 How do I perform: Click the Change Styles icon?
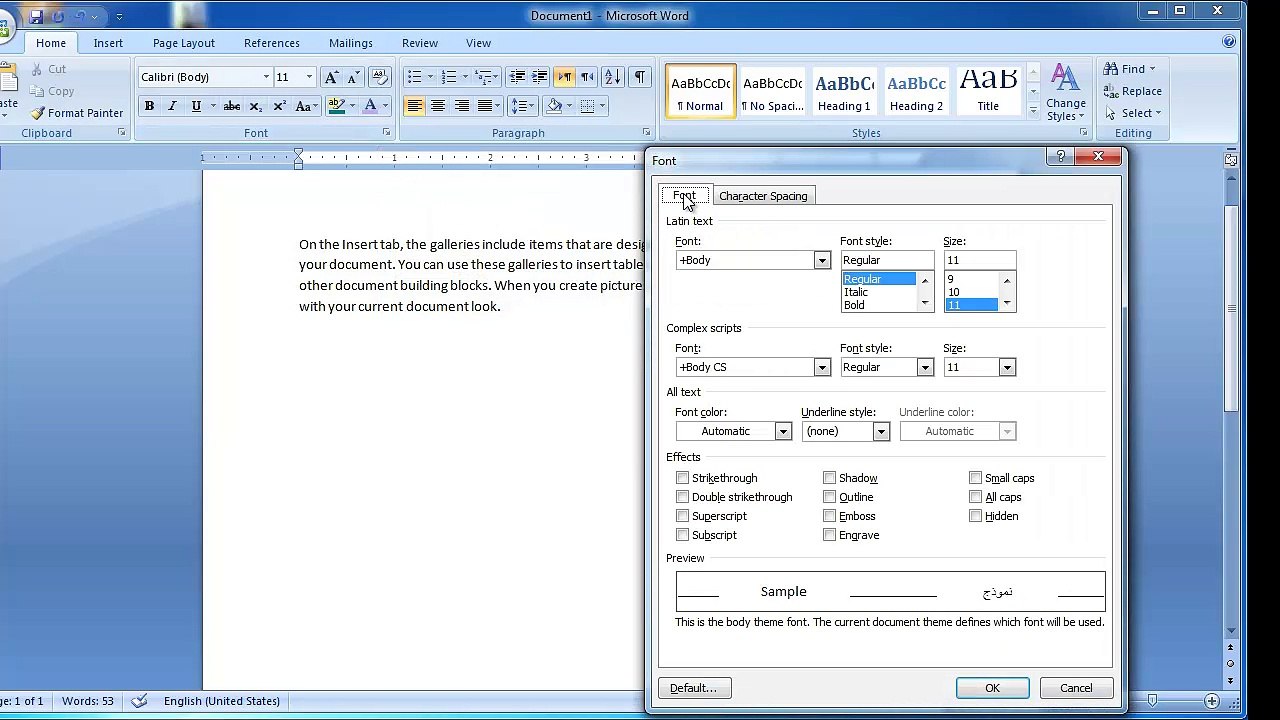pyautogui.click(x=1066, y=93)
